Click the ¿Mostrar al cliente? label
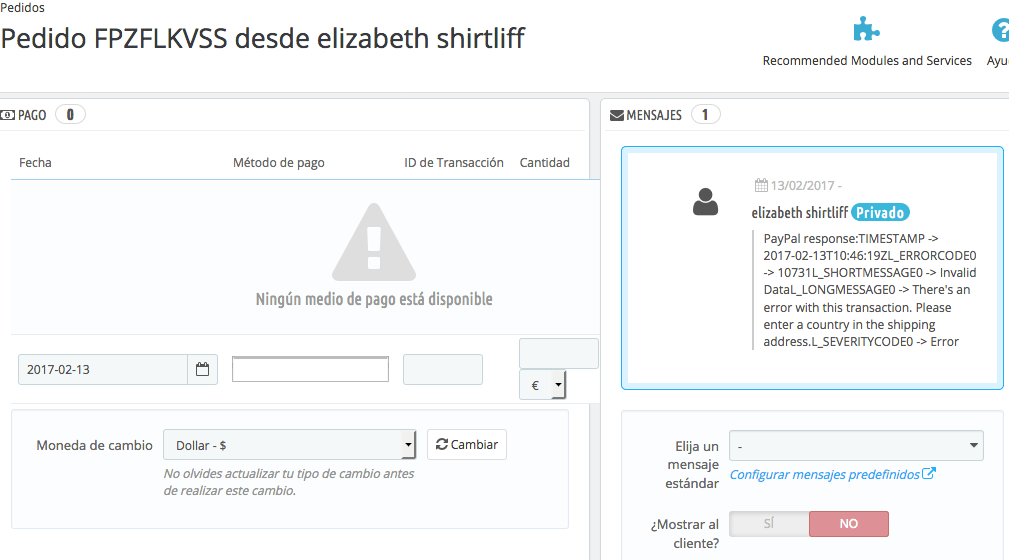The height and width of the screenshot is (560, 1009). (x=685, y=534)
